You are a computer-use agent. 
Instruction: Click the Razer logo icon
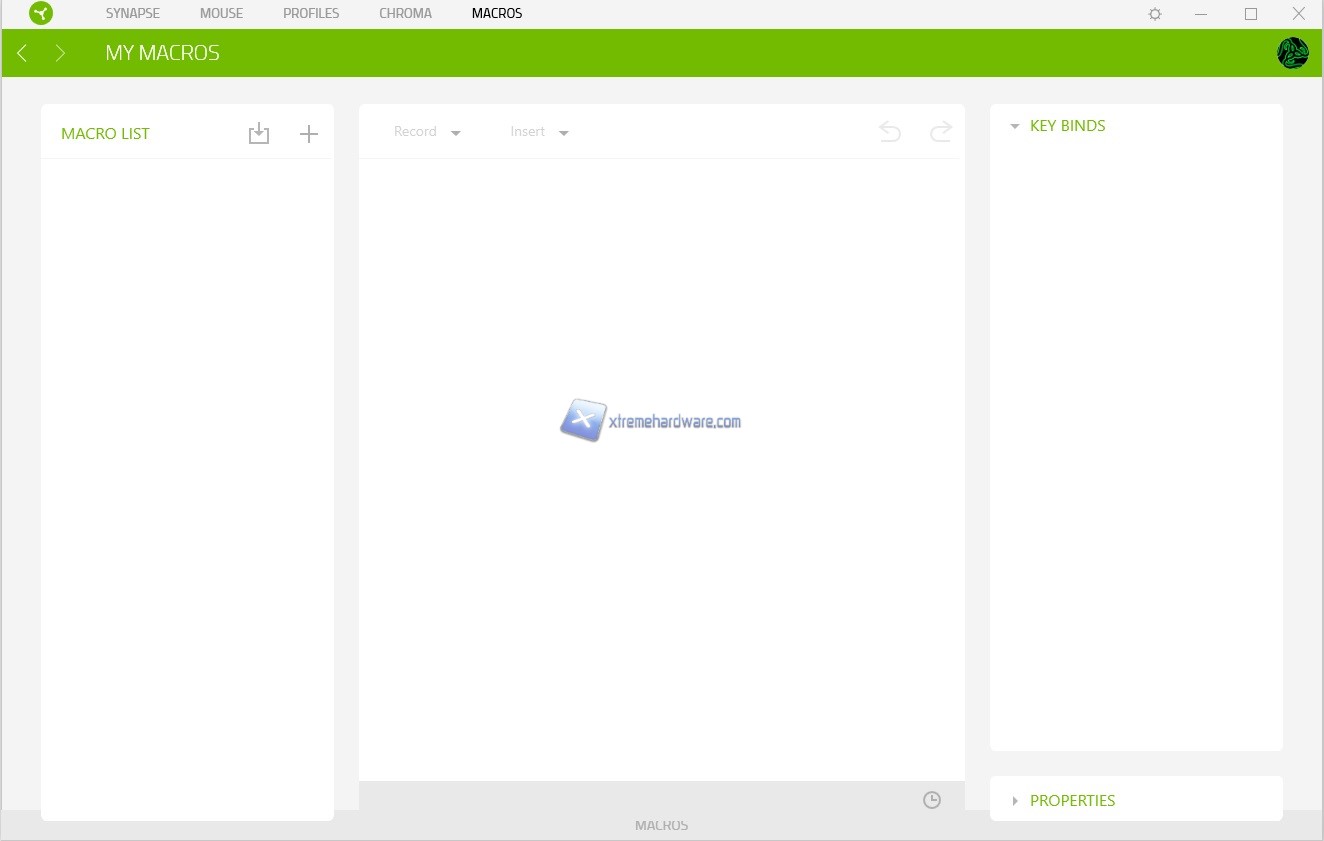[x=41, y=14]
